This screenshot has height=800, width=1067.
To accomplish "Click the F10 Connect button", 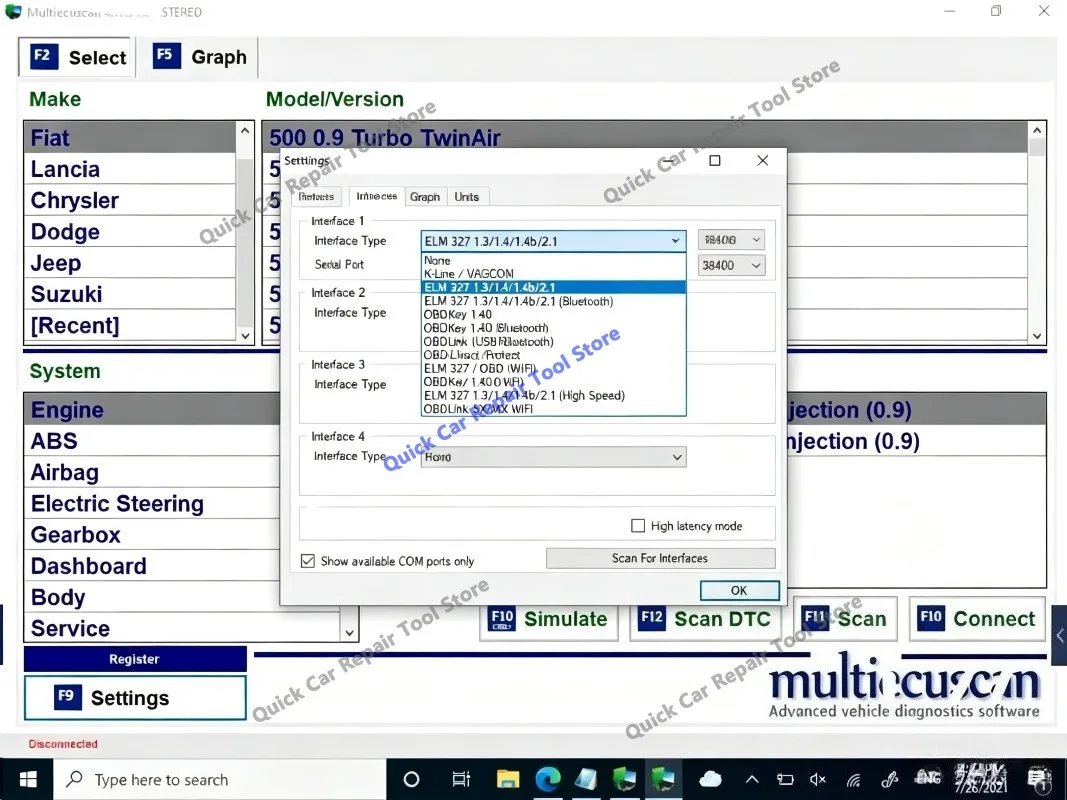I will pos(977,619).
